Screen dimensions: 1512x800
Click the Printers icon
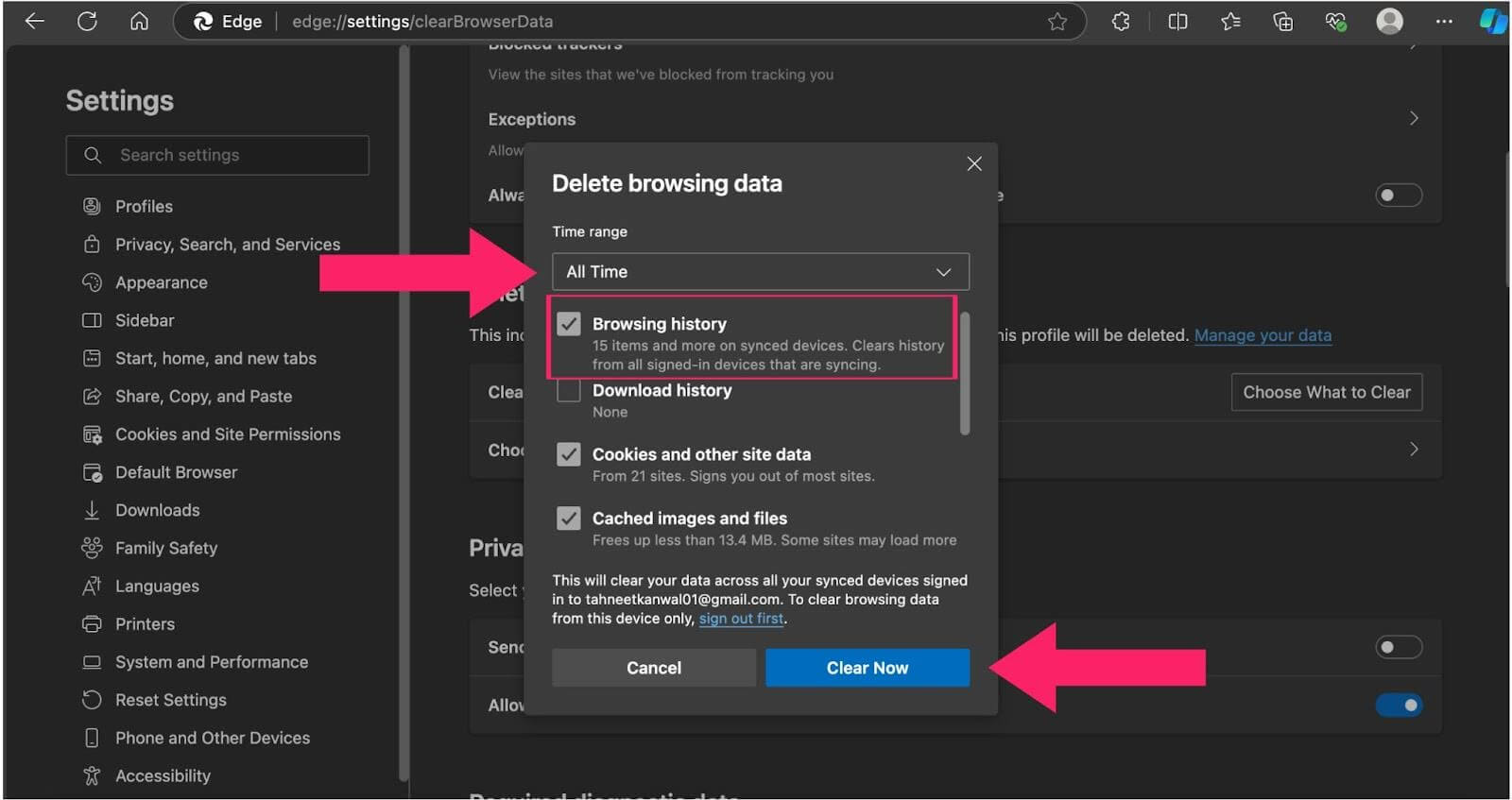pos(92,623)
